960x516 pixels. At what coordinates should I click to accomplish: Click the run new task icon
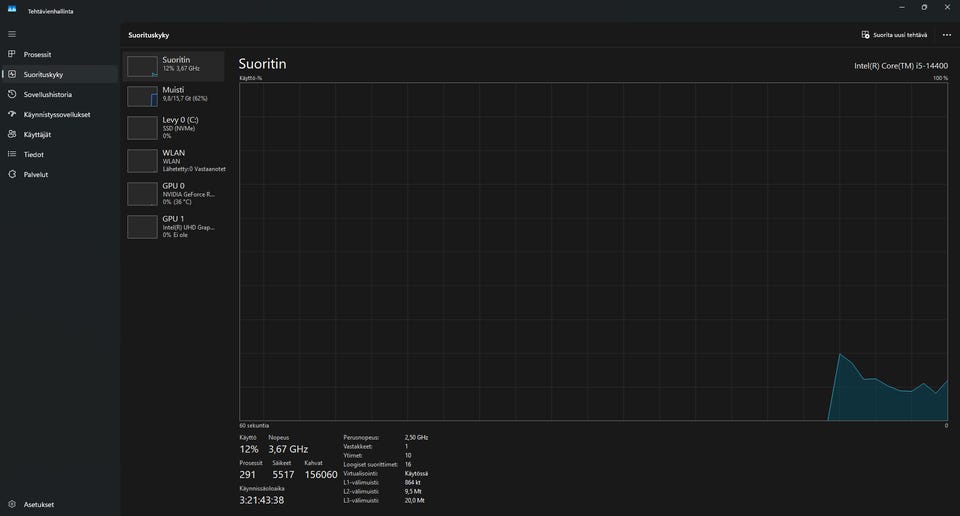coord(865,35)
